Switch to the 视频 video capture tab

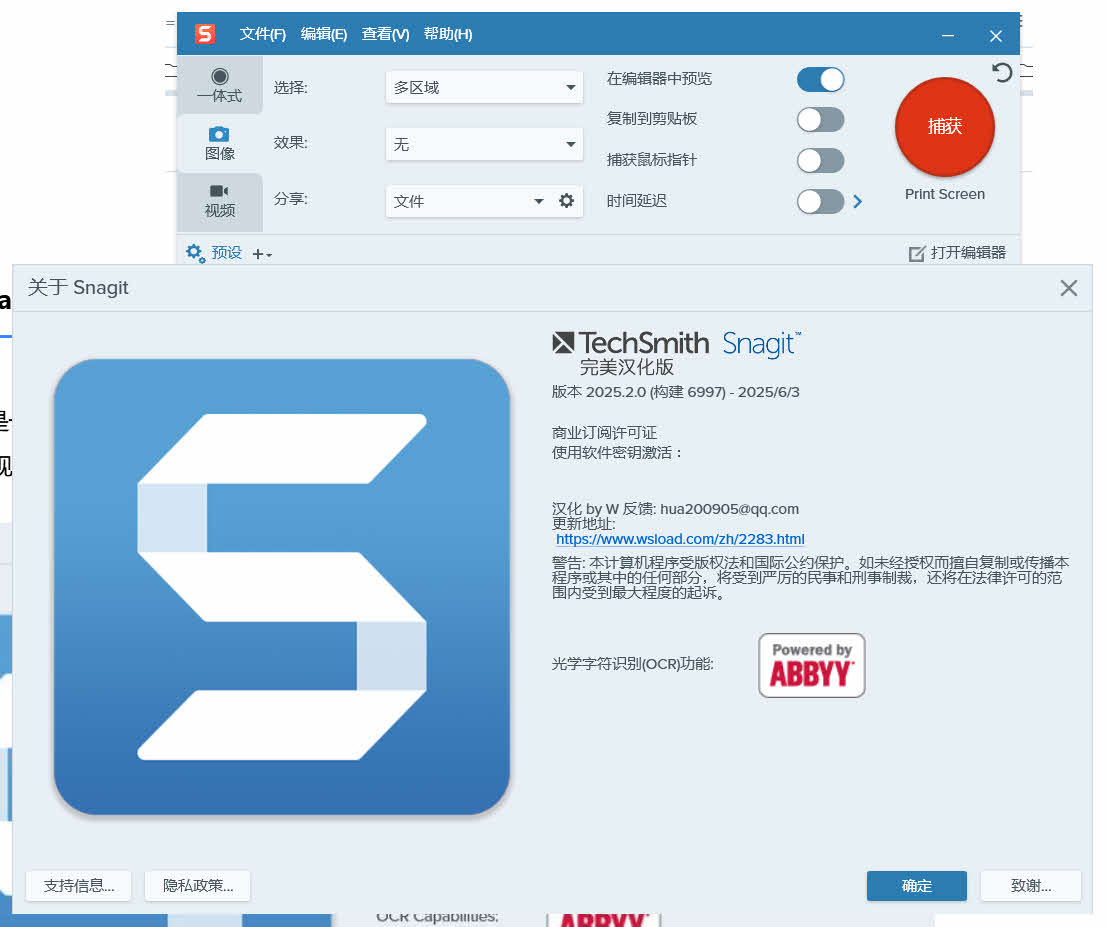click(220, 201)
